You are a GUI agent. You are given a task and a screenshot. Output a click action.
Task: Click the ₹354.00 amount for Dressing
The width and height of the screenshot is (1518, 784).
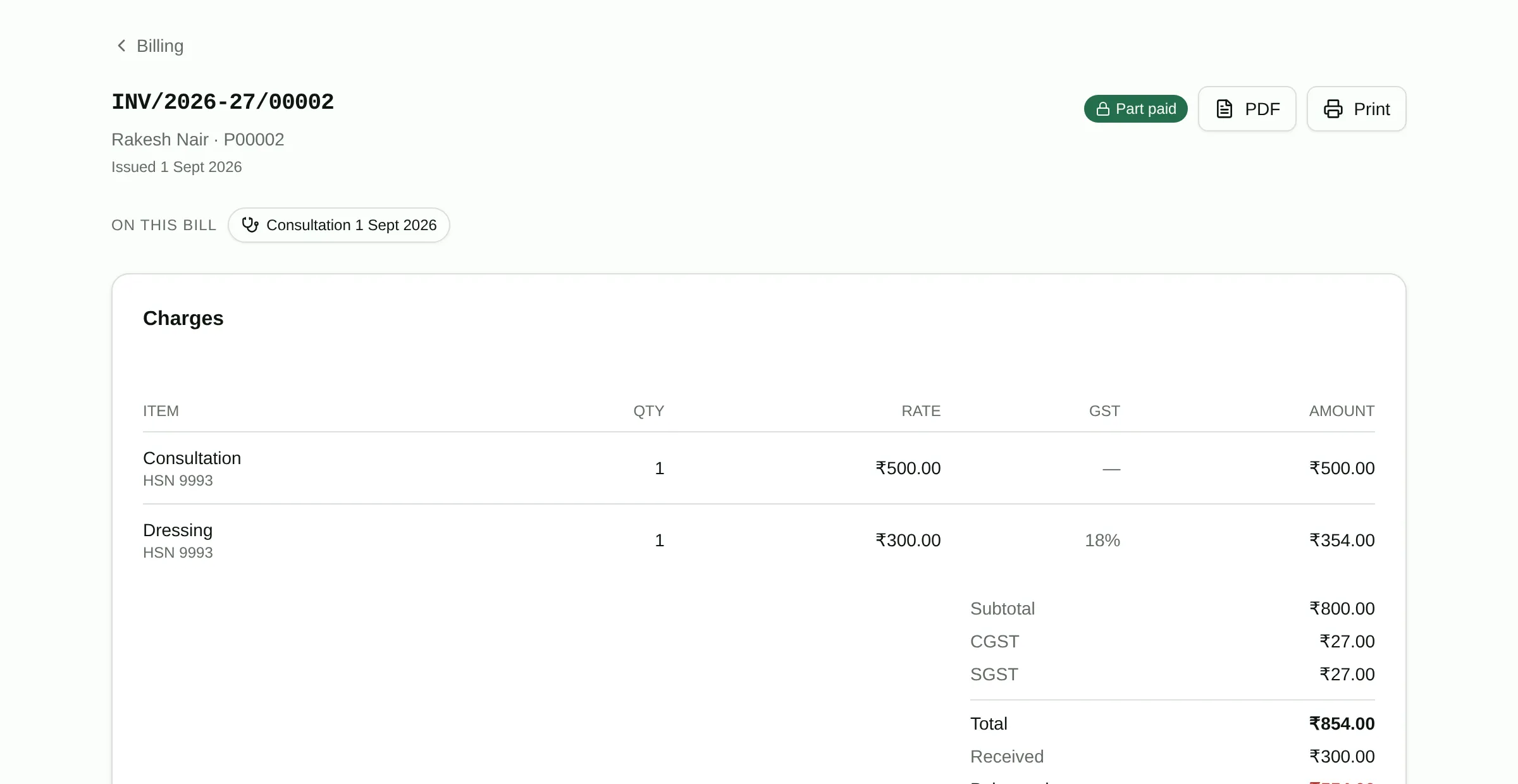[1342, 541]
